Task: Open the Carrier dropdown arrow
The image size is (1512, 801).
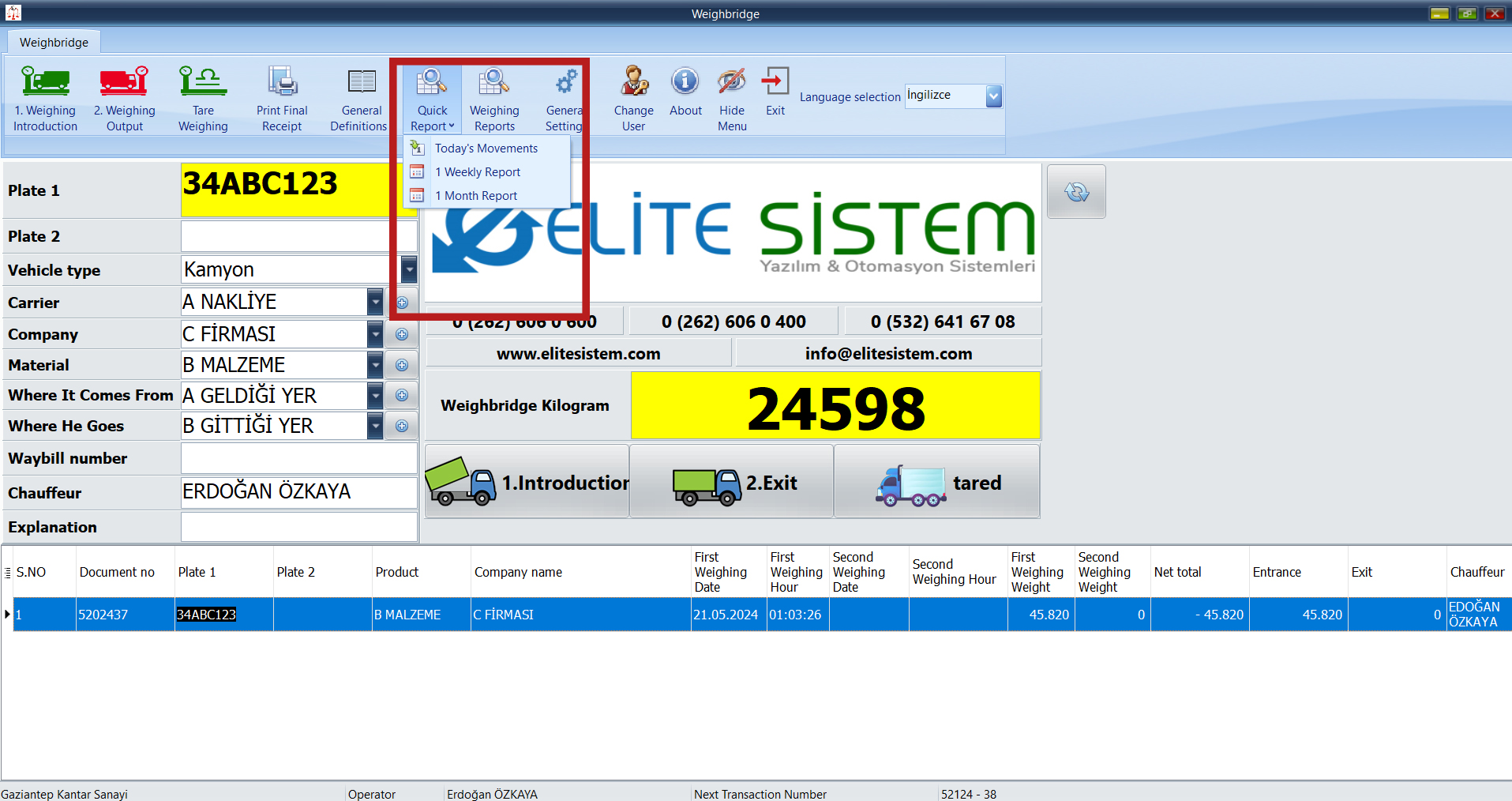Action: [375, 302]
